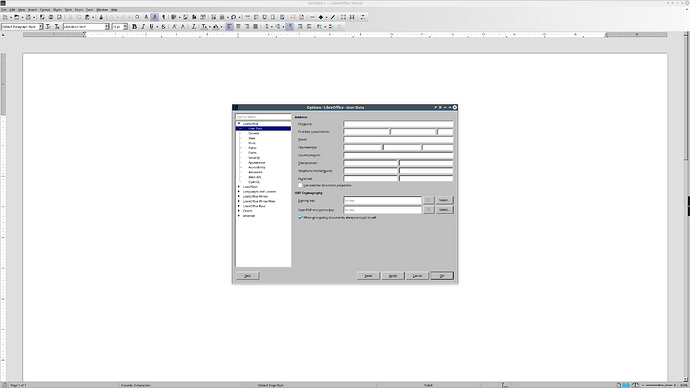Toggle Bold formatting in the toolbar
The image size is (690, 388).
click(x=134, y=27)
